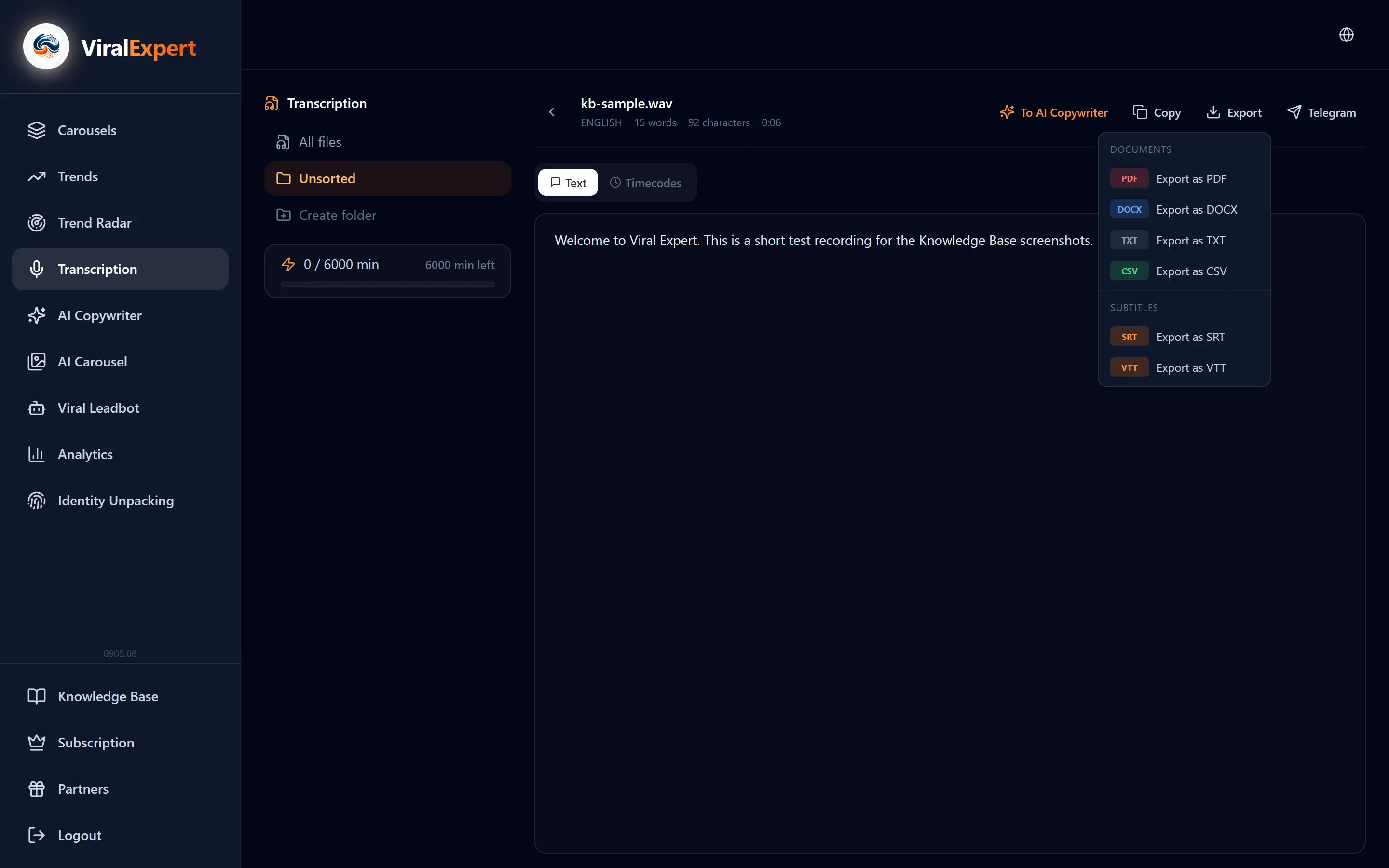Open the Partners page
The image size is (1389, 868).
click(120, 789)
